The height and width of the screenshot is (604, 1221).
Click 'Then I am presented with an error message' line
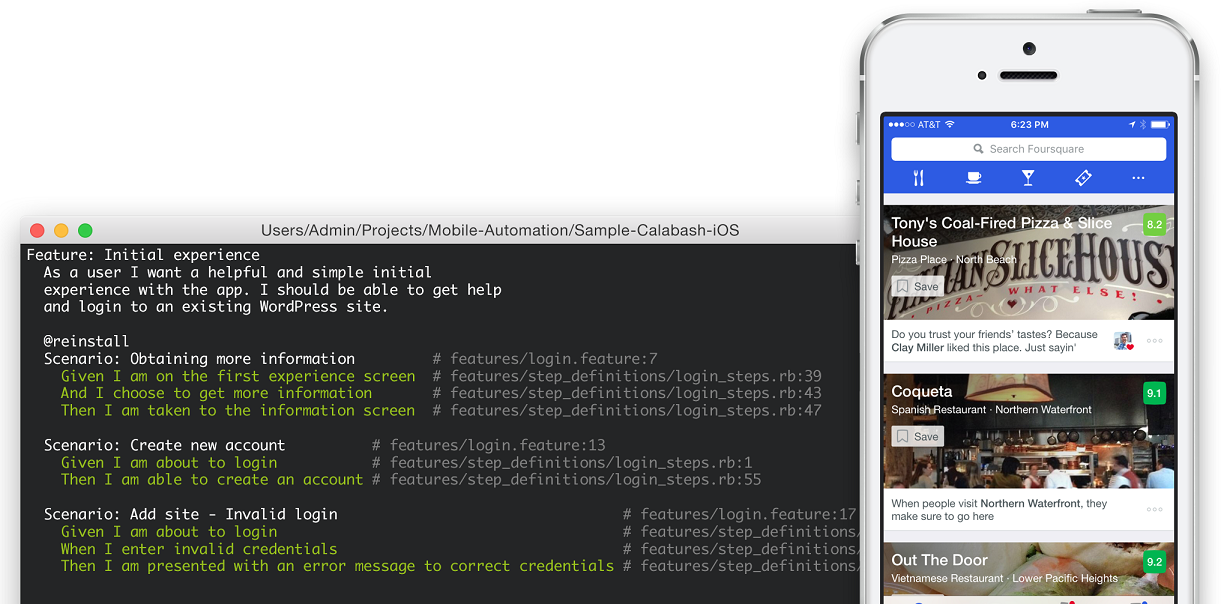pyautogui.click(x=338, y=566)
